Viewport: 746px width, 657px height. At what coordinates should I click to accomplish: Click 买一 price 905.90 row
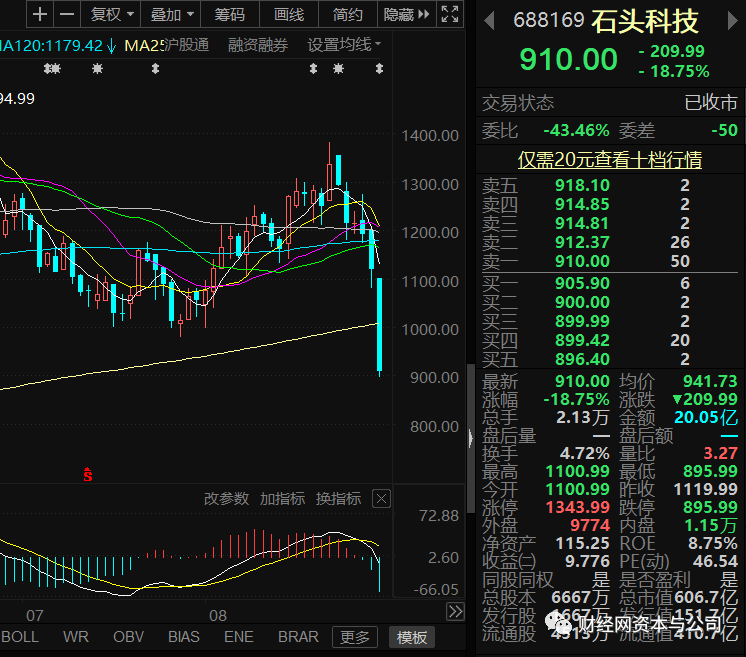609,283
